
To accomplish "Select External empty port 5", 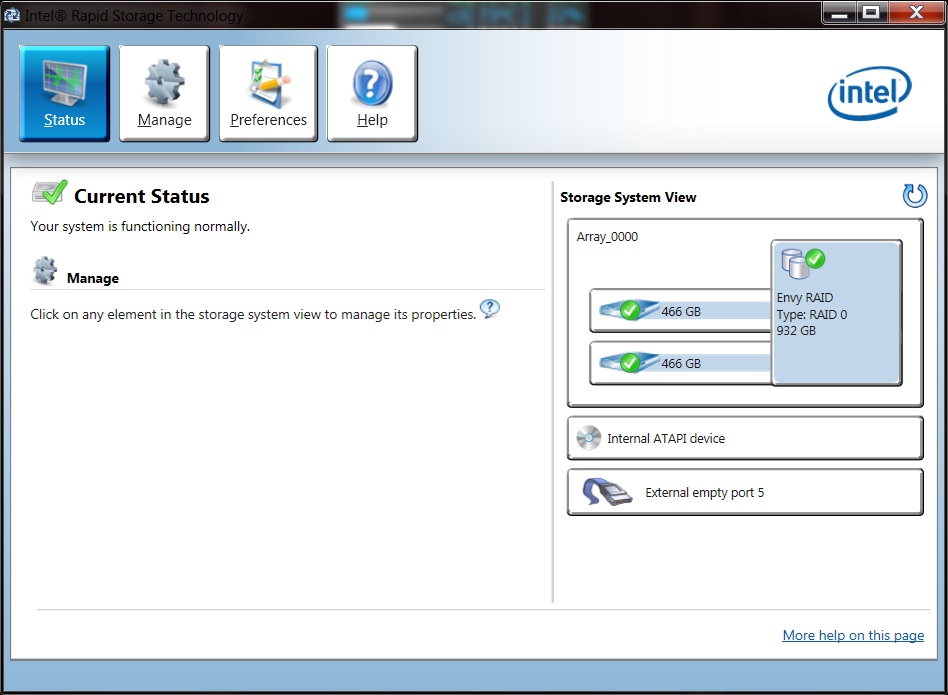I will (745, 493).
